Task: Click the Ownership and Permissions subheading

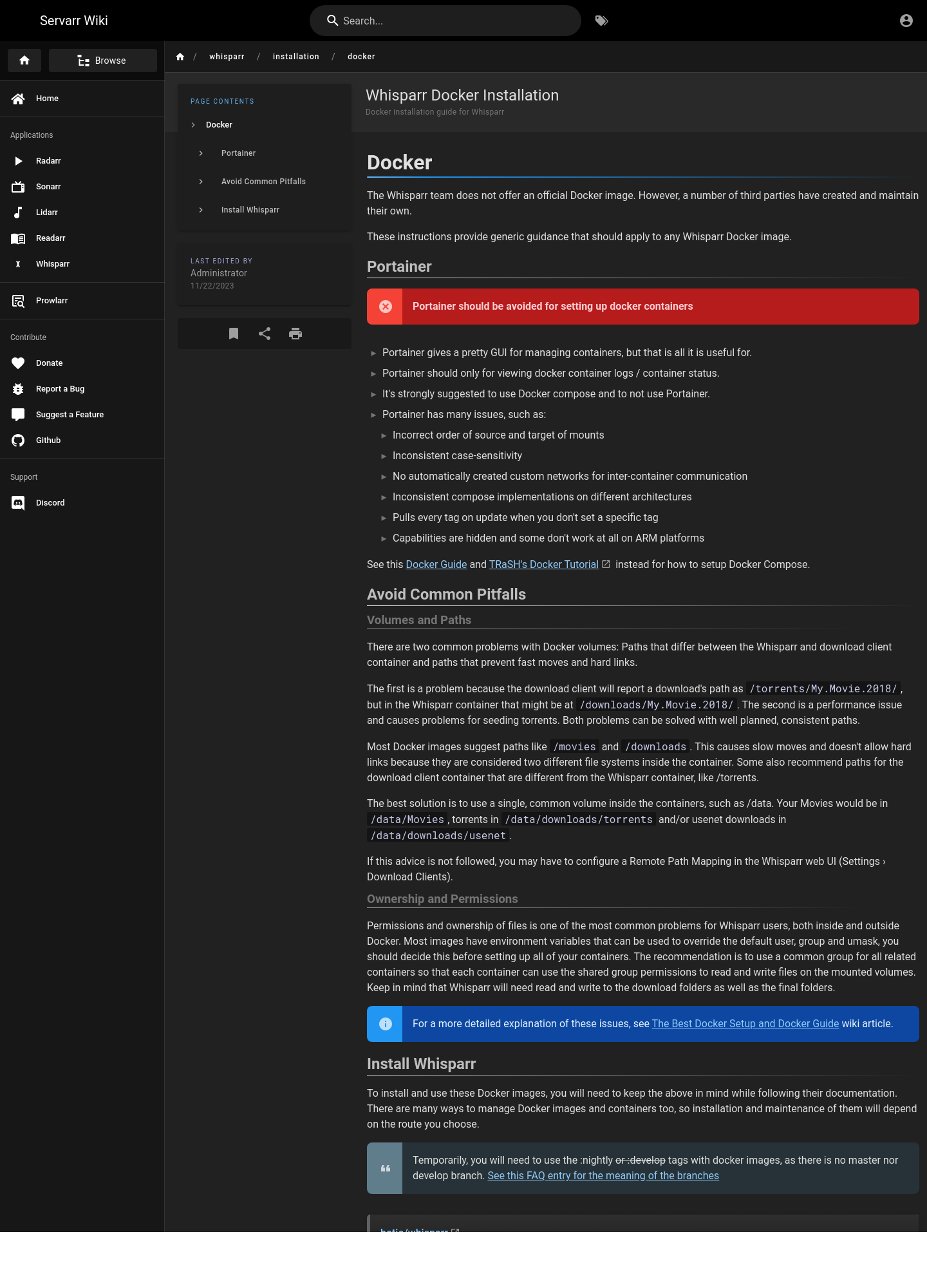Action: (x=442, y=899)
